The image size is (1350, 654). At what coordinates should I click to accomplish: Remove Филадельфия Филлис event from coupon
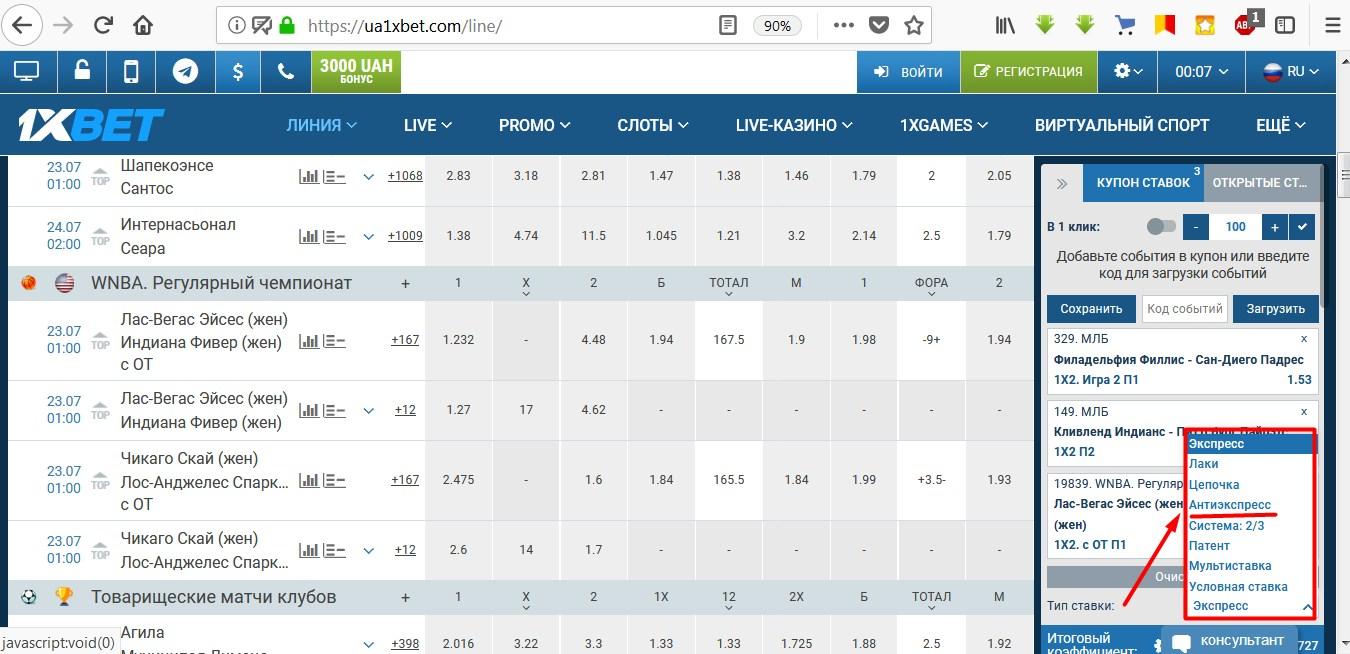coord(1304,339)
